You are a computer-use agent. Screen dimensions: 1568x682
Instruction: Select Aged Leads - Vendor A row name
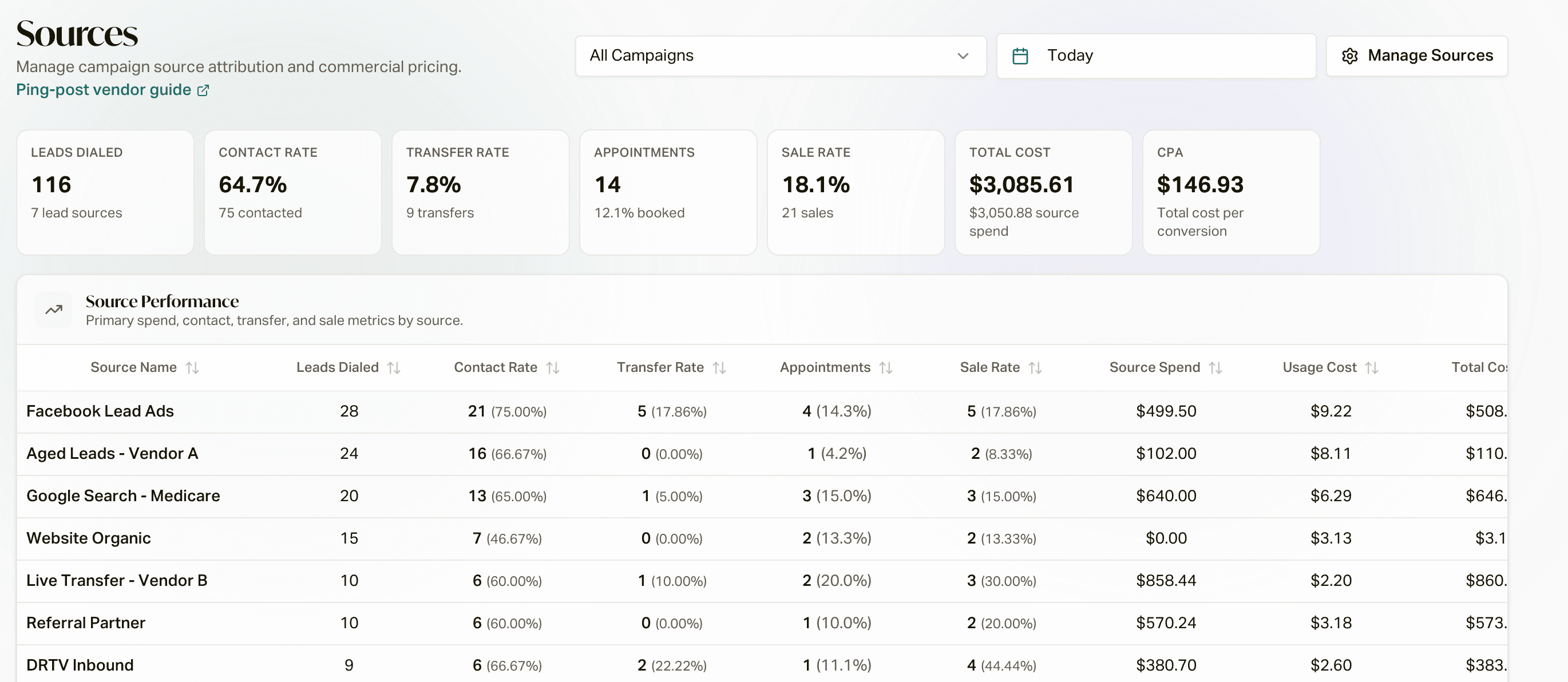(112, 454)
